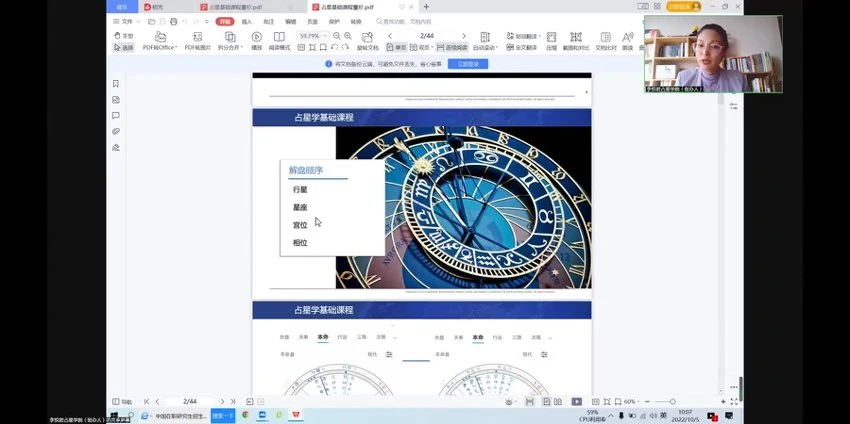Expand the arrow next to 文件 menu

coord(138,22)
